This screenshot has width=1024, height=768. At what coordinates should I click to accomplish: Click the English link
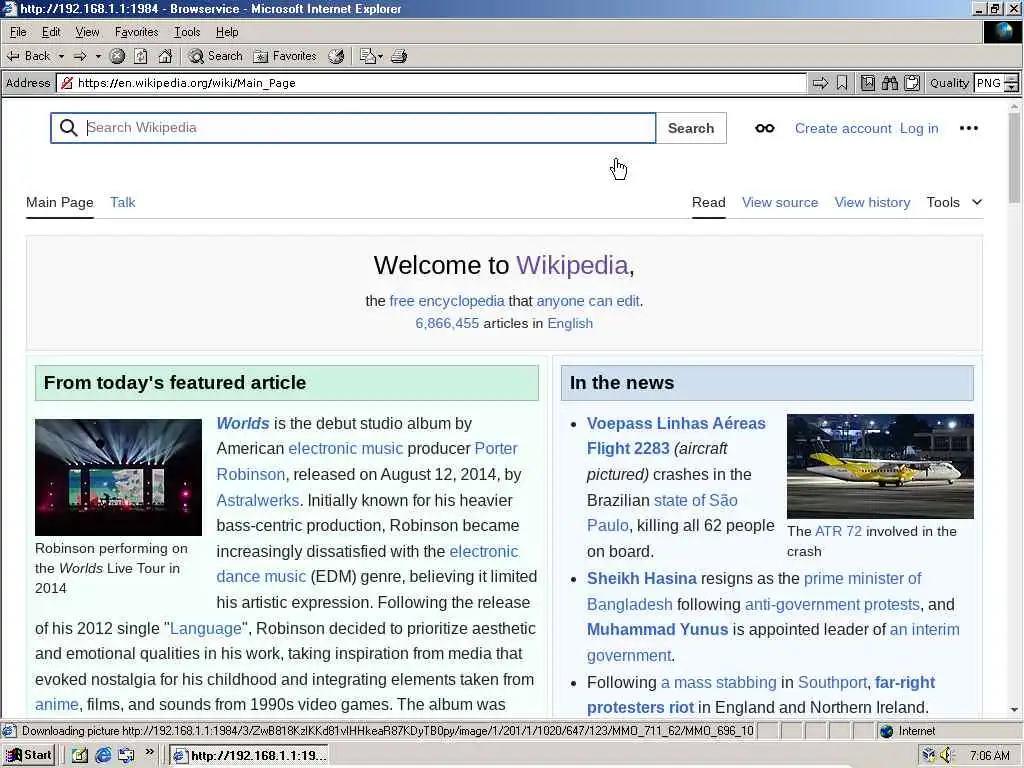point(570,323)
